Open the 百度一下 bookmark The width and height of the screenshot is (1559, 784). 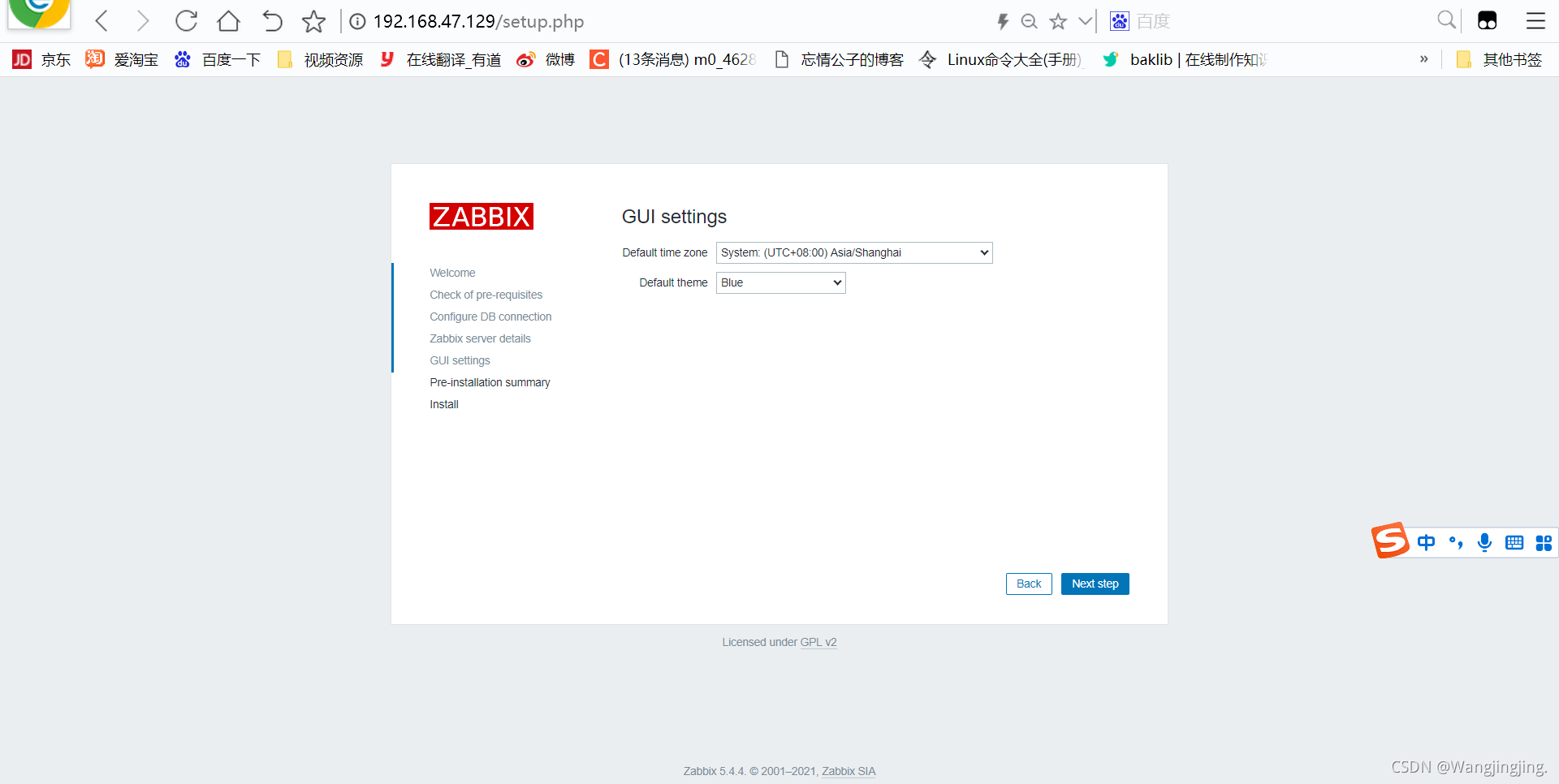click(x=217, y=59)
